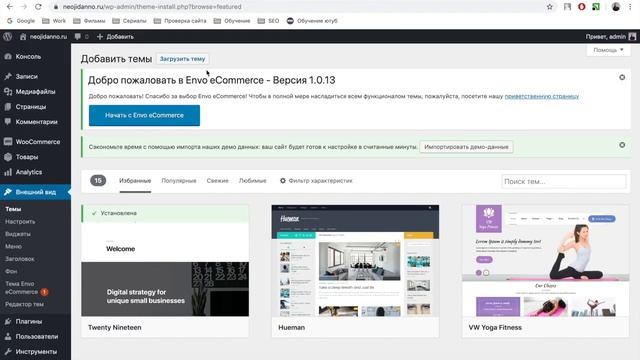The image size is (640, 360).
Task: Open the Проверка сайта bookmarks folder
Action: (180, 21)
